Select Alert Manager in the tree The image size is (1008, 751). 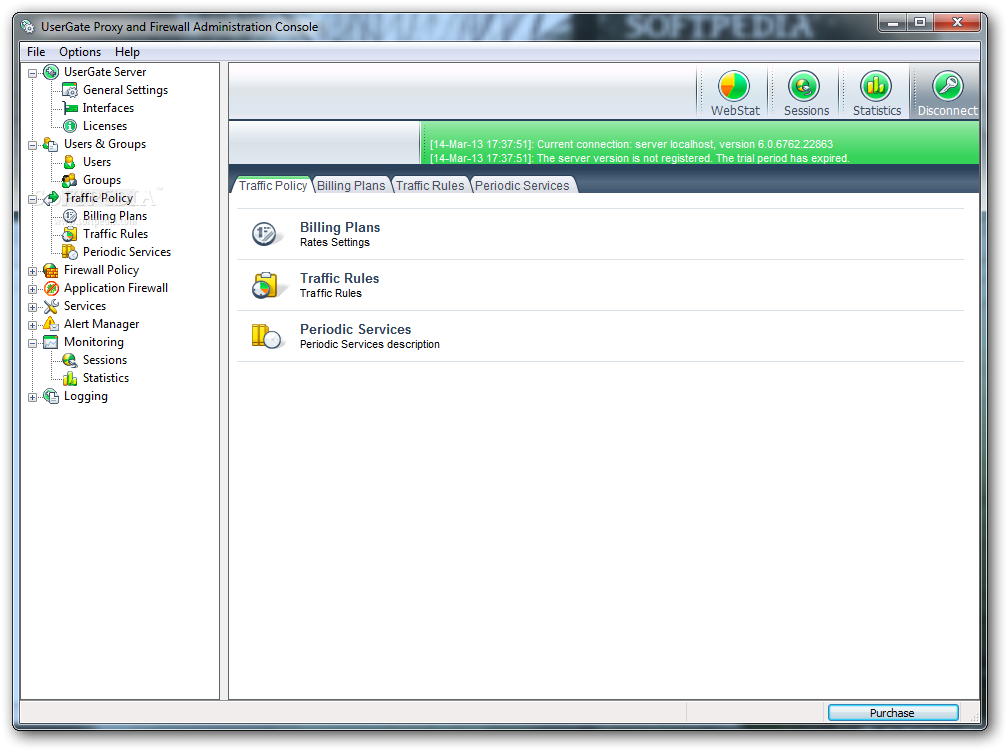[x=101, y=324]
